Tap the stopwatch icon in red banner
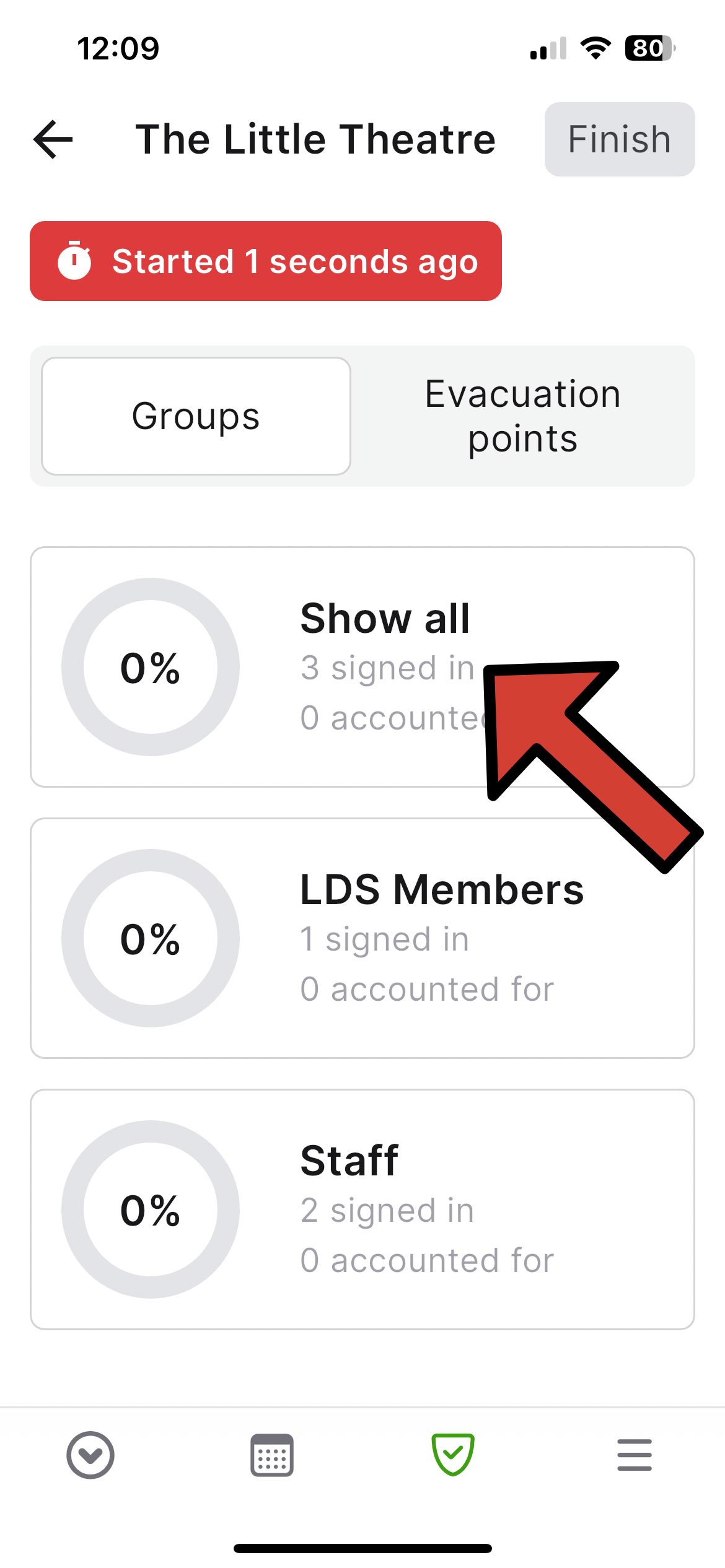 74,261
